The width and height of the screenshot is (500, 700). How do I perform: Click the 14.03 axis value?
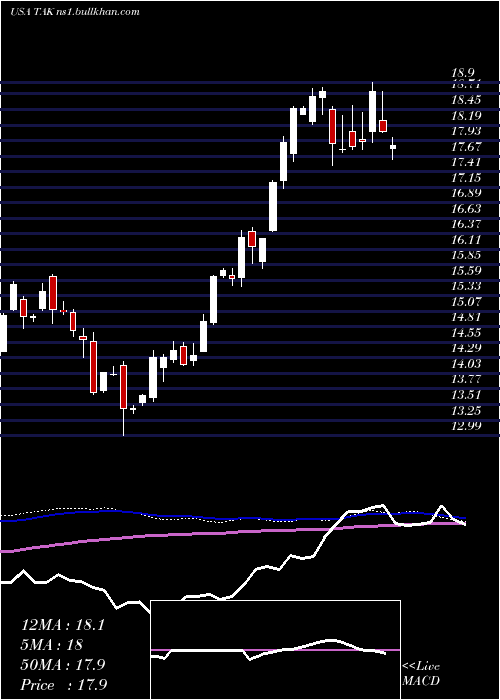pyautogui.click(x=466, y=364)
